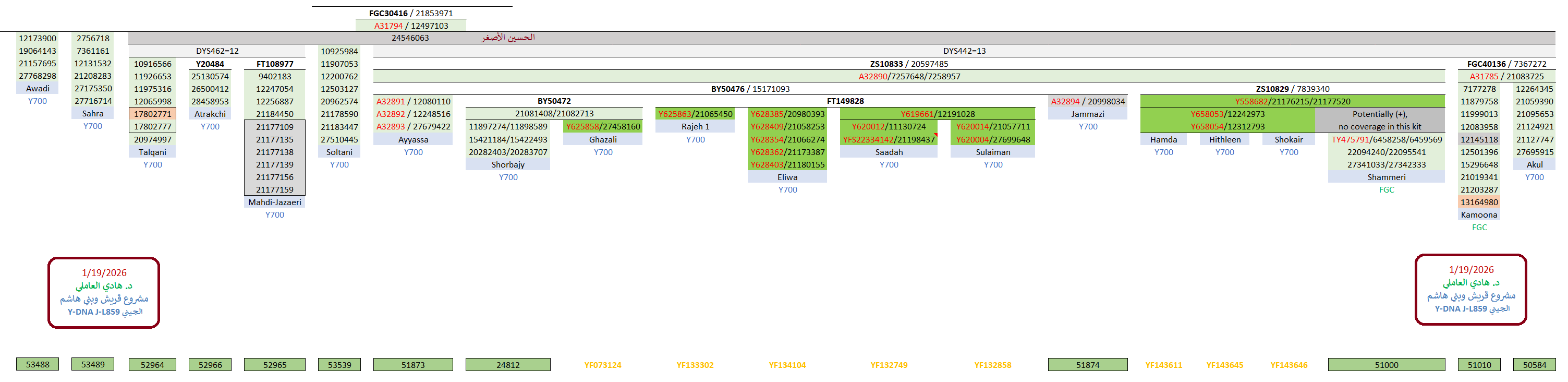Click the BY50472 branch label
The image size is (1568, 382).
(553, 101)
